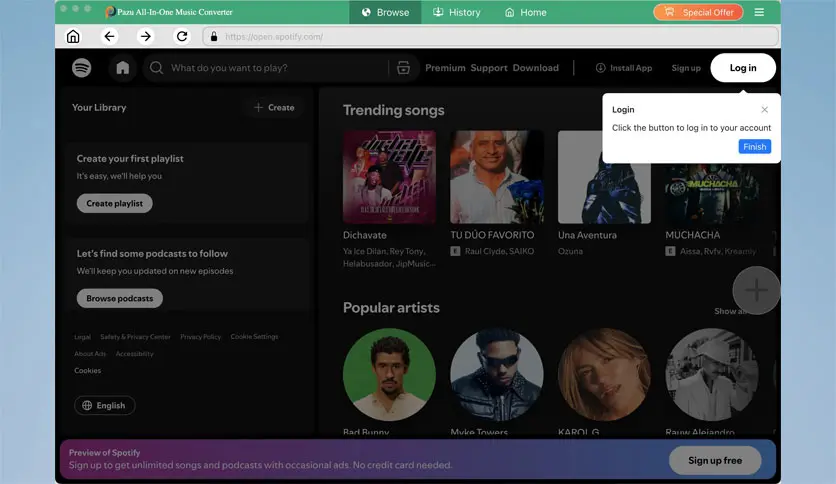Click the Your Library heading
The width and height of the screenshot is (836, 484).
[x=99, y=107]
